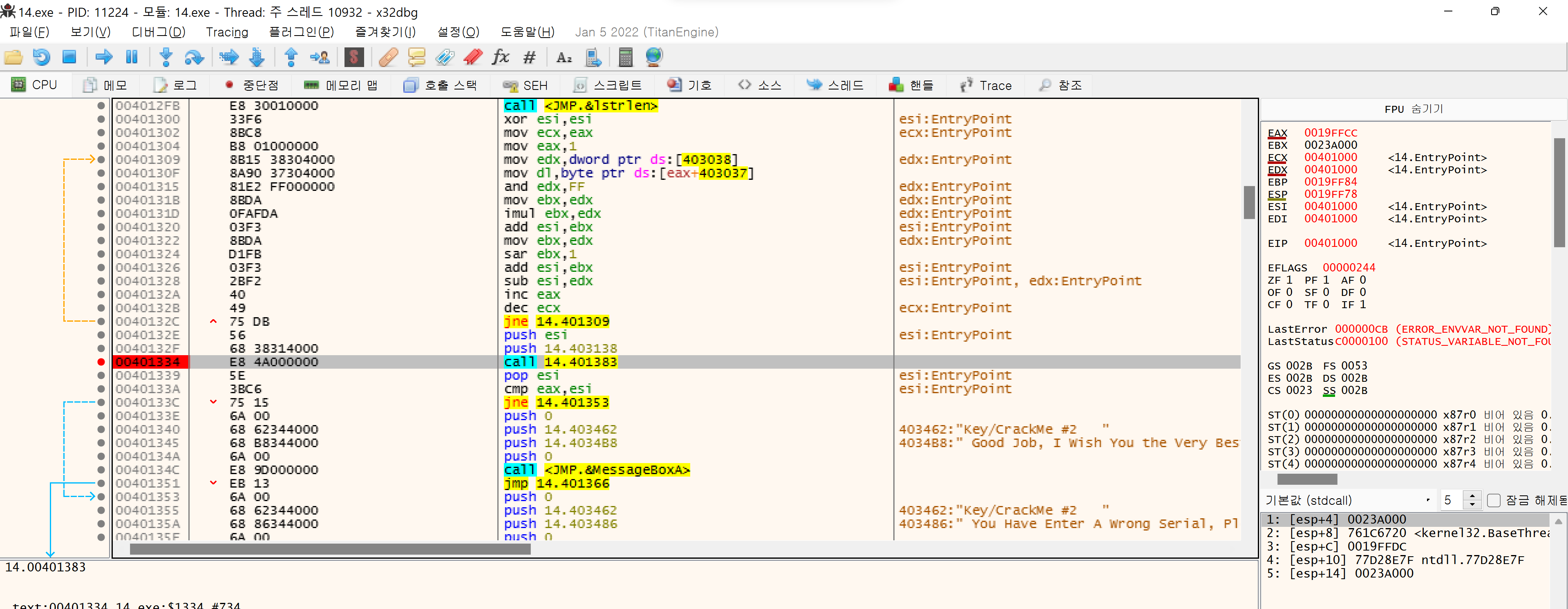The image size is (1568, 609).
Task: Select the ZF flag value
Action: 1288,280
